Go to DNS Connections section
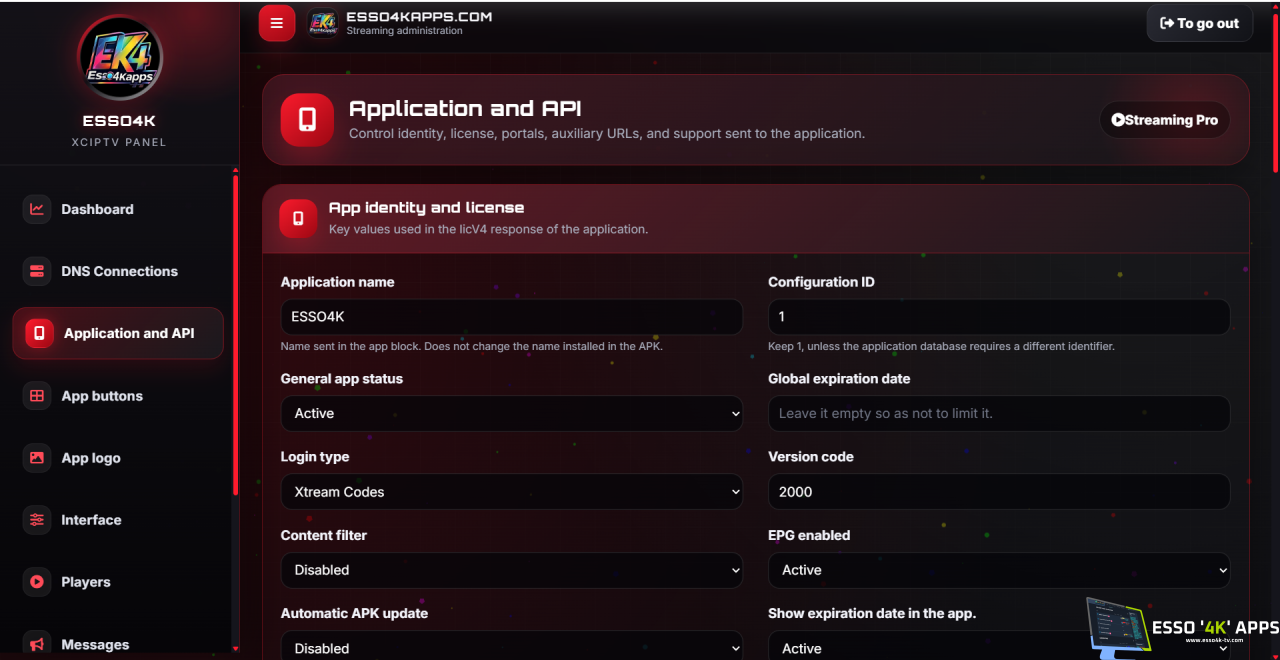Screen dimensions: 1280x660 pyautogui.click(x=118, y=271)
